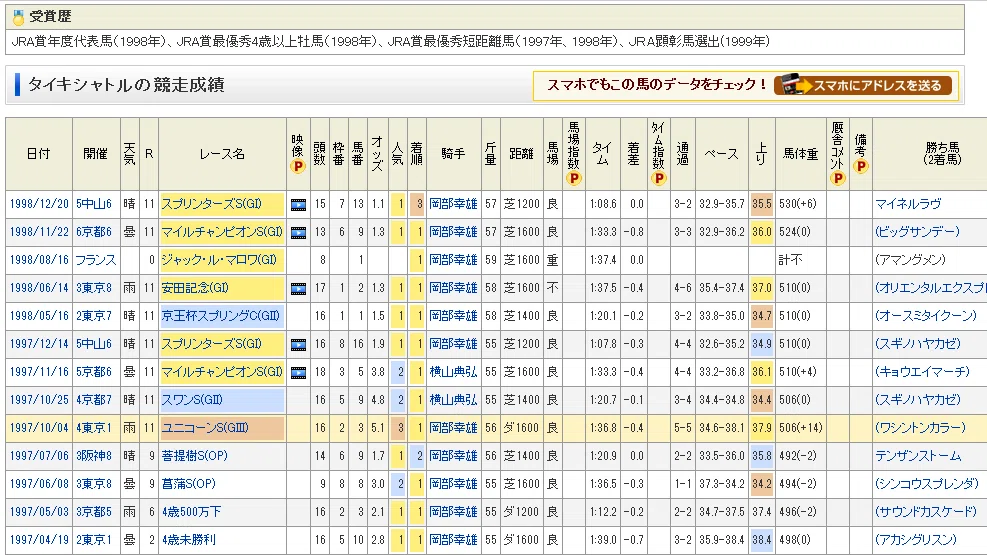Select the レース名 column header
The image size is (987, 555).
coord(222,154)
